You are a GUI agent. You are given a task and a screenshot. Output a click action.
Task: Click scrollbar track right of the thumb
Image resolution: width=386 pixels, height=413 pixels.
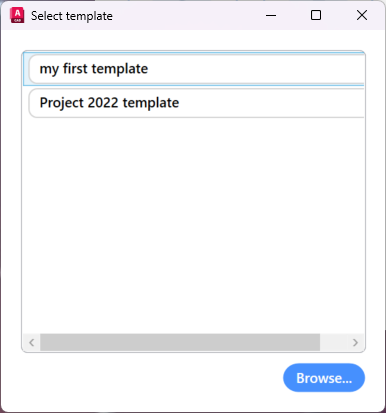(x=333, y=342)
